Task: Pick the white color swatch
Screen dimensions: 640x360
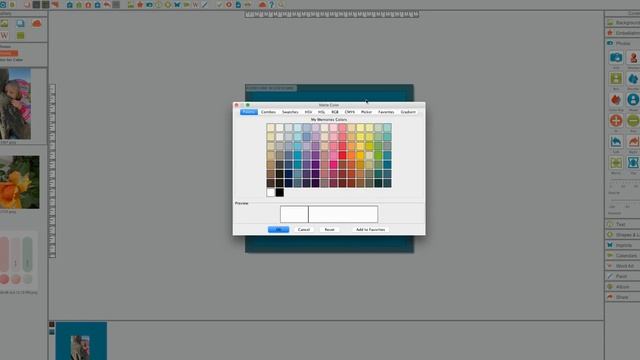Action: (271, 192)
